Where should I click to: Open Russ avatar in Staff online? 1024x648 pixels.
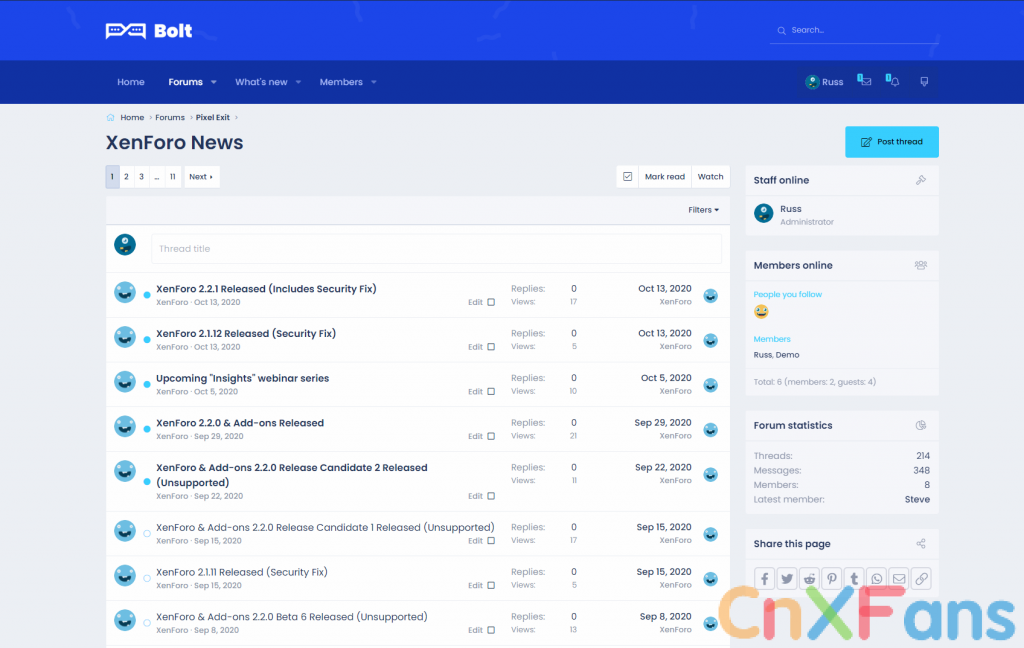coord(763,213)
